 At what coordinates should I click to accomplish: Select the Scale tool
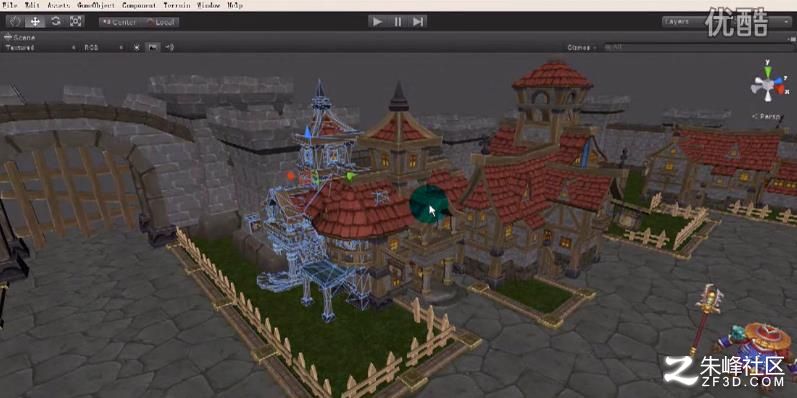75,21
